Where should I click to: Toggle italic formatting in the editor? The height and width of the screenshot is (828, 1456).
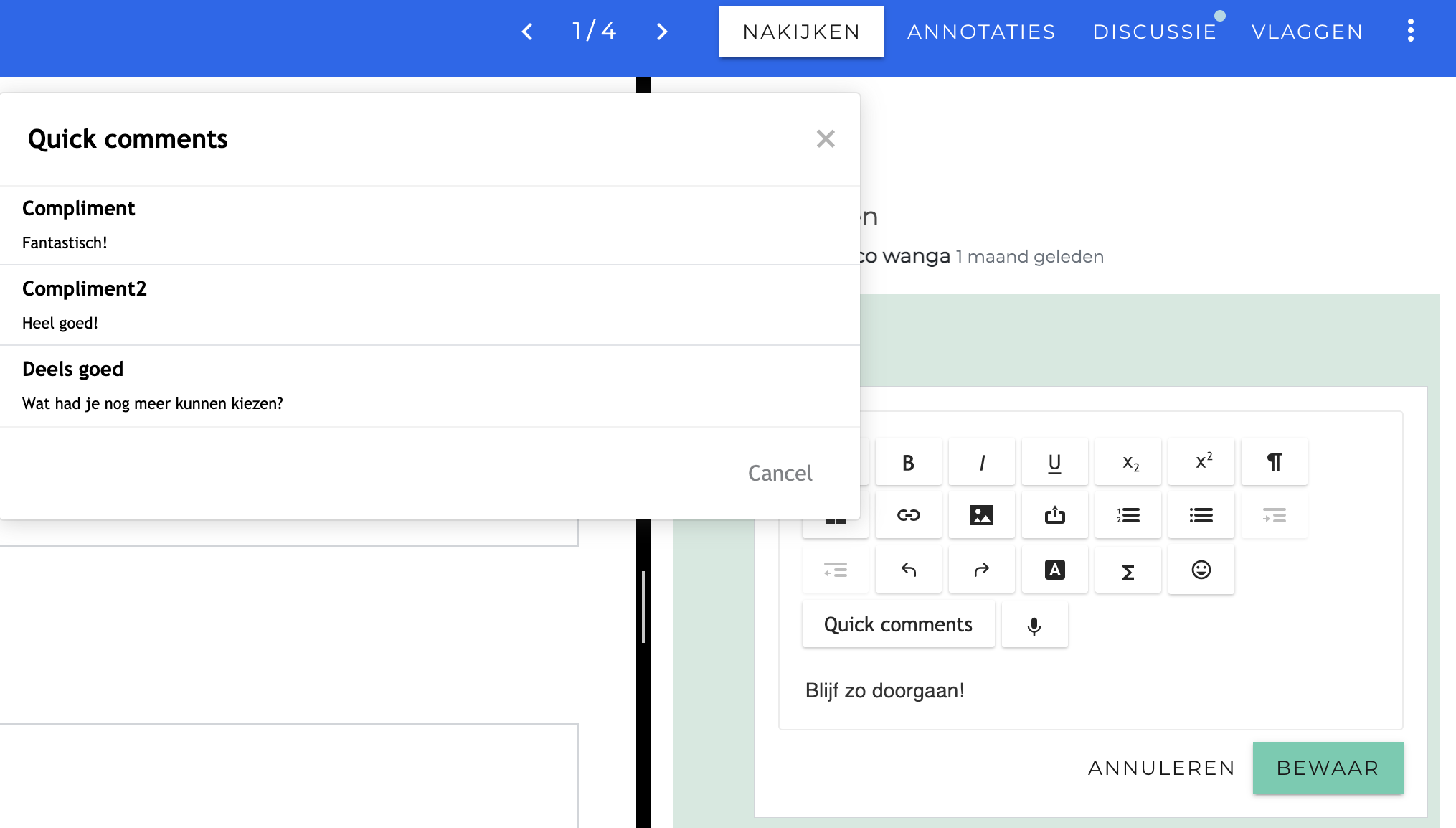point(981,462)
